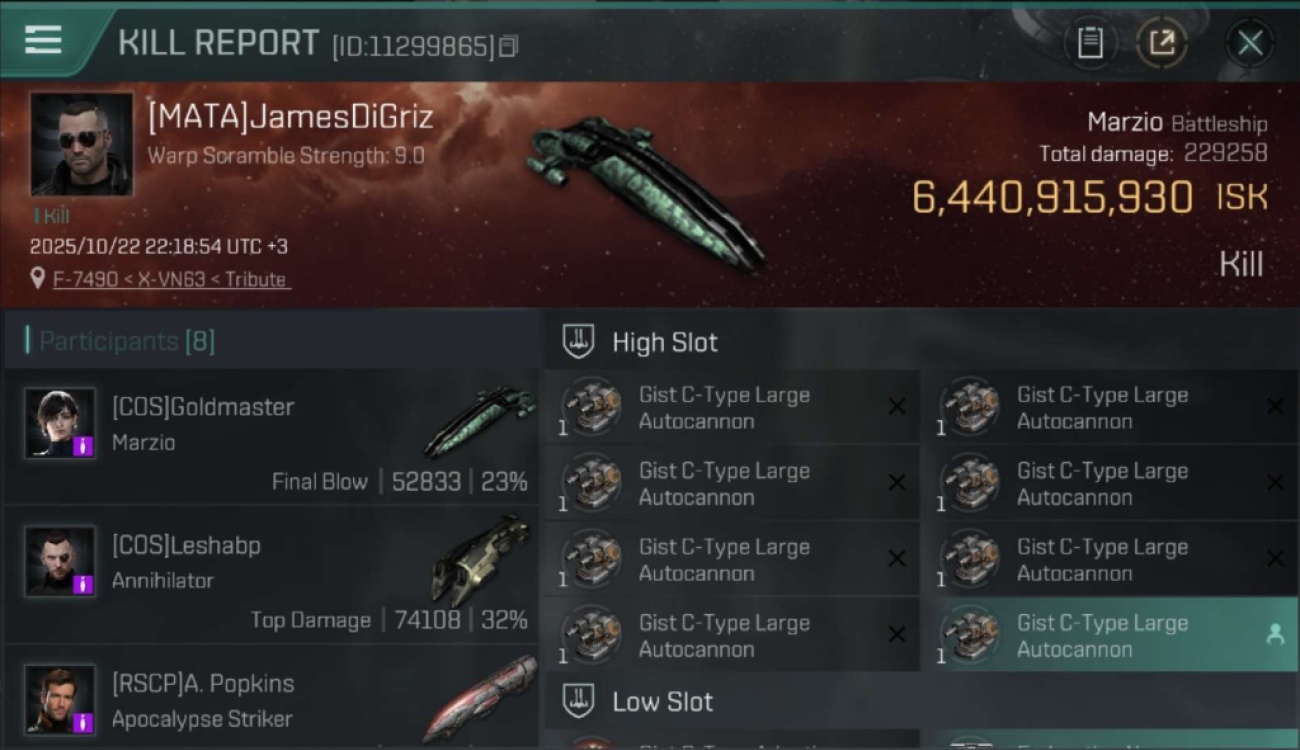Copy the kill report ID
The image size is (1300, 750).
pyautogui.click(x=508, y=46)
